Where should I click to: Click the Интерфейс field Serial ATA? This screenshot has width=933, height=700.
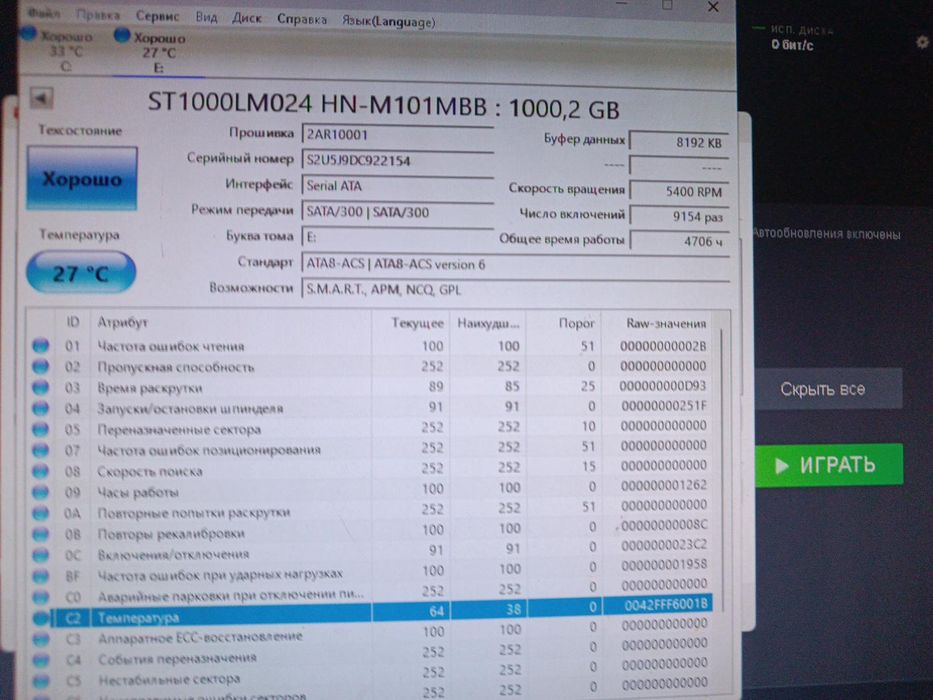[397, 186]
